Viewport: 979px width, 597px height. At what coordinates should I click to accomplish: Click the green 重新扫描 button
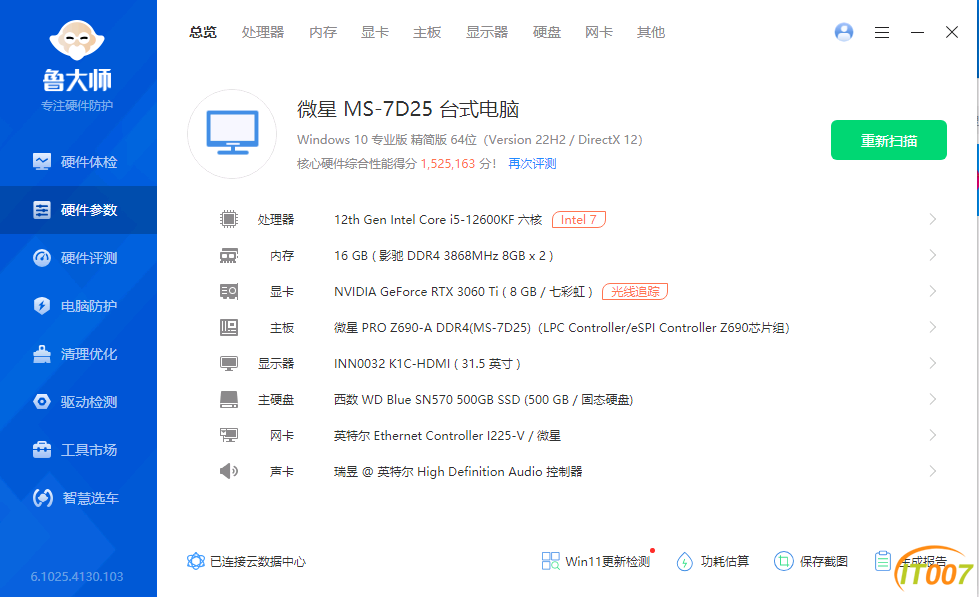click(888, 140)
